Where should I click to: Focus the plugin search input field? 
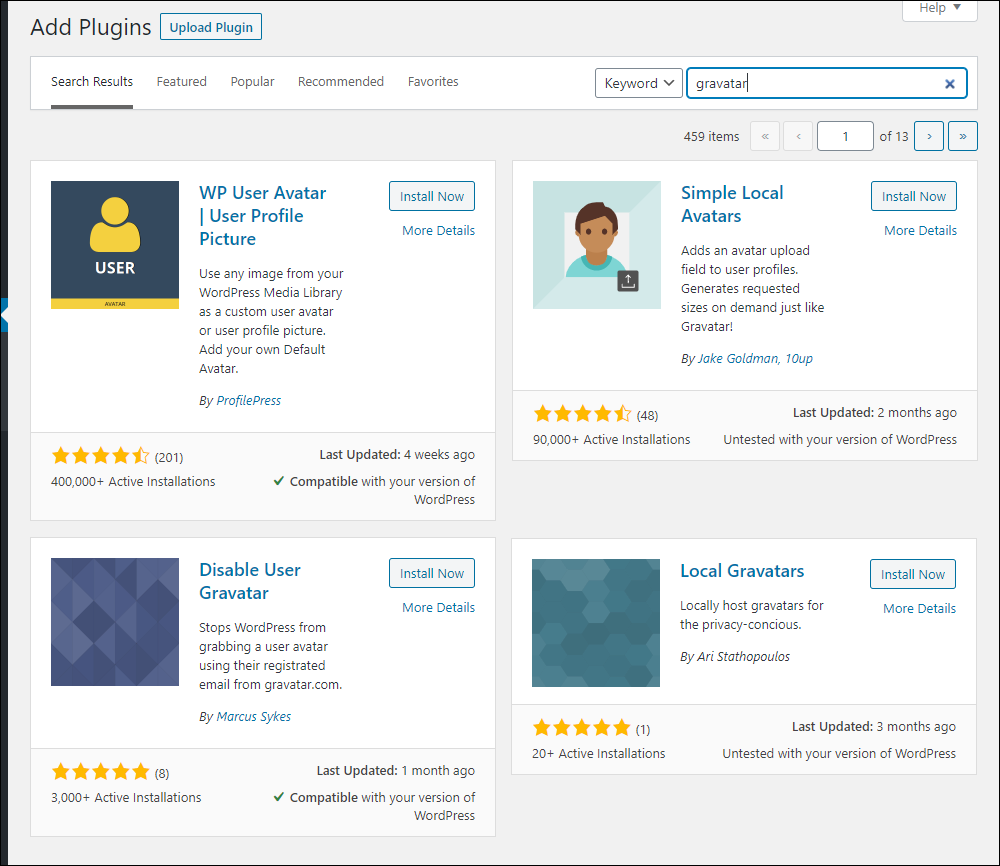pyautogui.click(x=827, y=83)
